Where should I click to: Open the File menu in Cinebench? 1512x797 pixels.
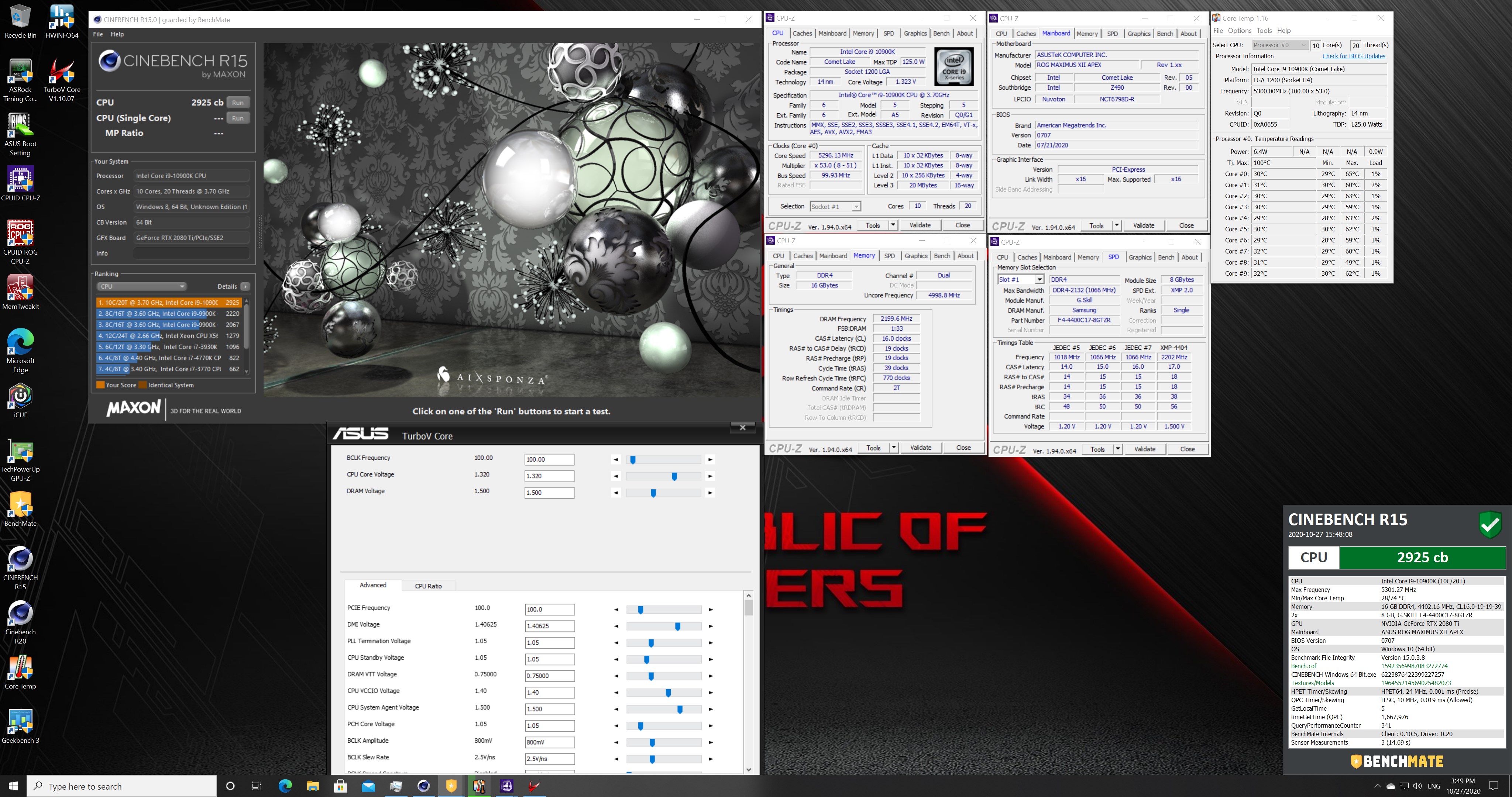tap(98, 34)
